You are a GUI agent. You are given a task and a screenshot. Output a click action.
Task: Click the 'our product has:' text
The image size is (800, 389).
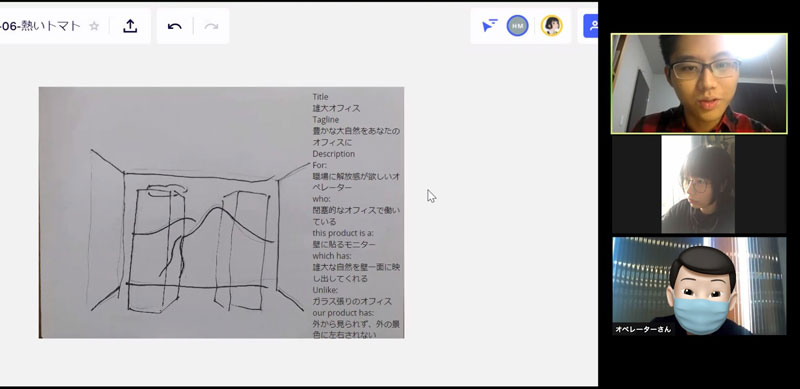pyautogui.click(x=343, y=312)
